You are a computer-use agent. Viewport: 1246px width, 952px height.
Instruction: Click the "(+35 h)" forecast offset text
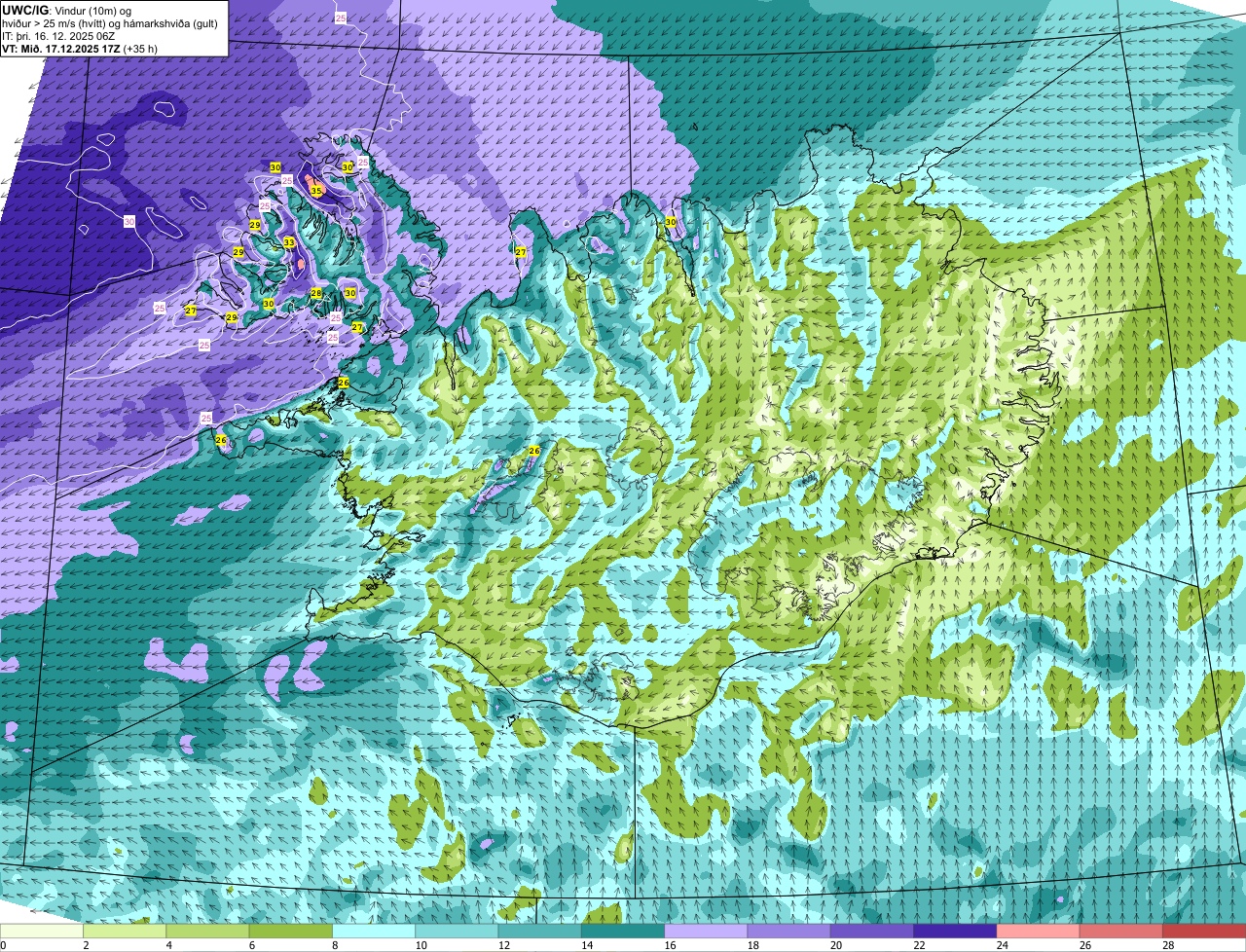tap(141, 49)
